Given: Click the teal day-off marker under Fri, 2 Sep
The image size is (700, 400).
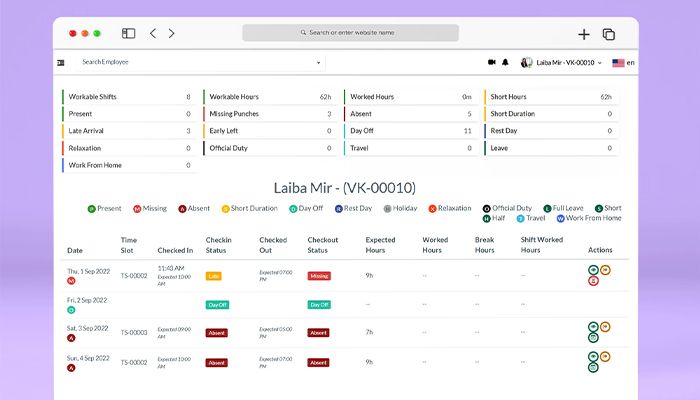Looking at the screenshot, I should pos(71,310).
